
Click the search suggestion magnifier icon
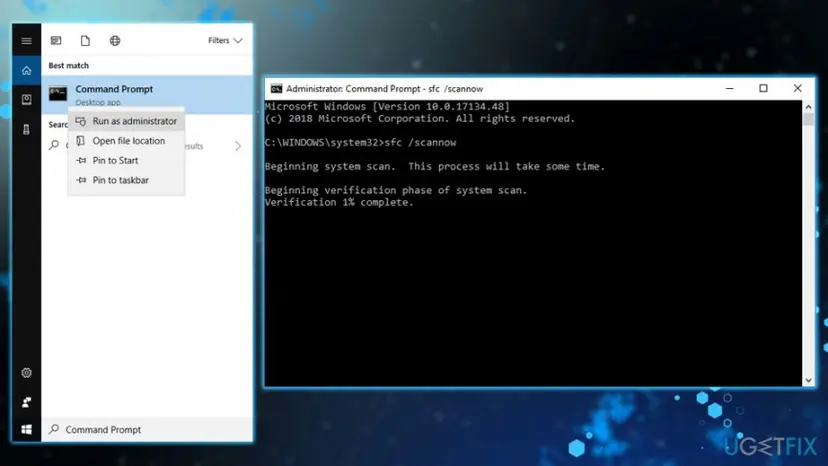[54, 145]
